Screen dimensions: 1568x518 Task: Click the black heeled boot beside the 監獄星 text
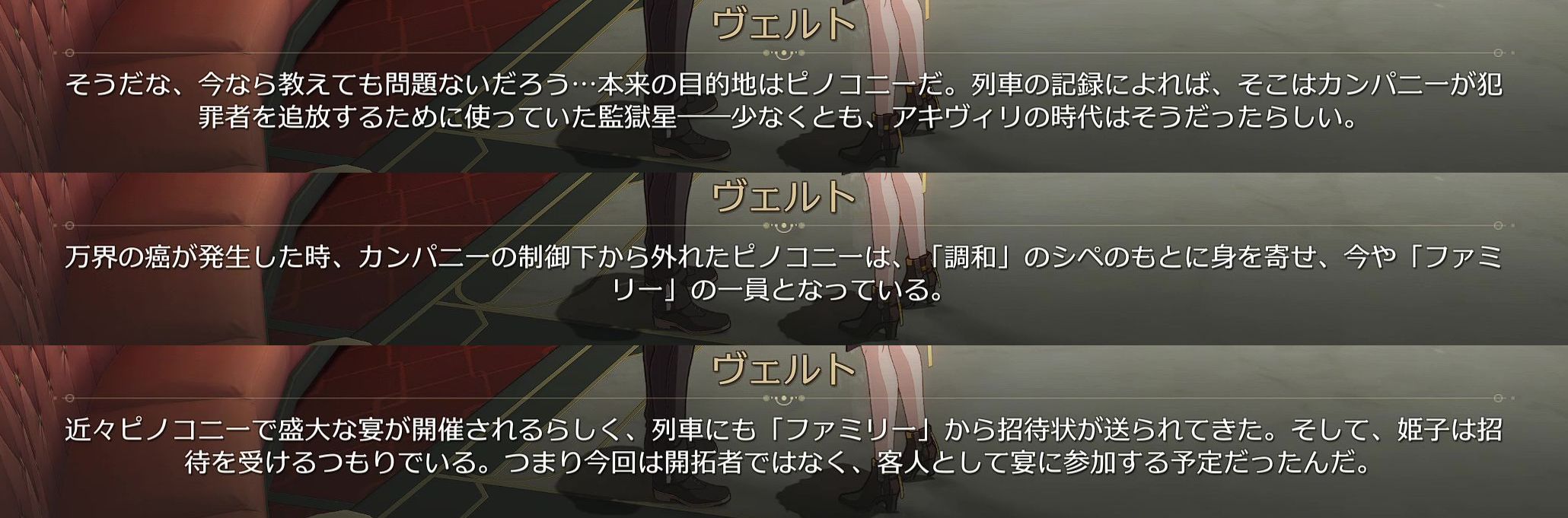click(881, 145)
